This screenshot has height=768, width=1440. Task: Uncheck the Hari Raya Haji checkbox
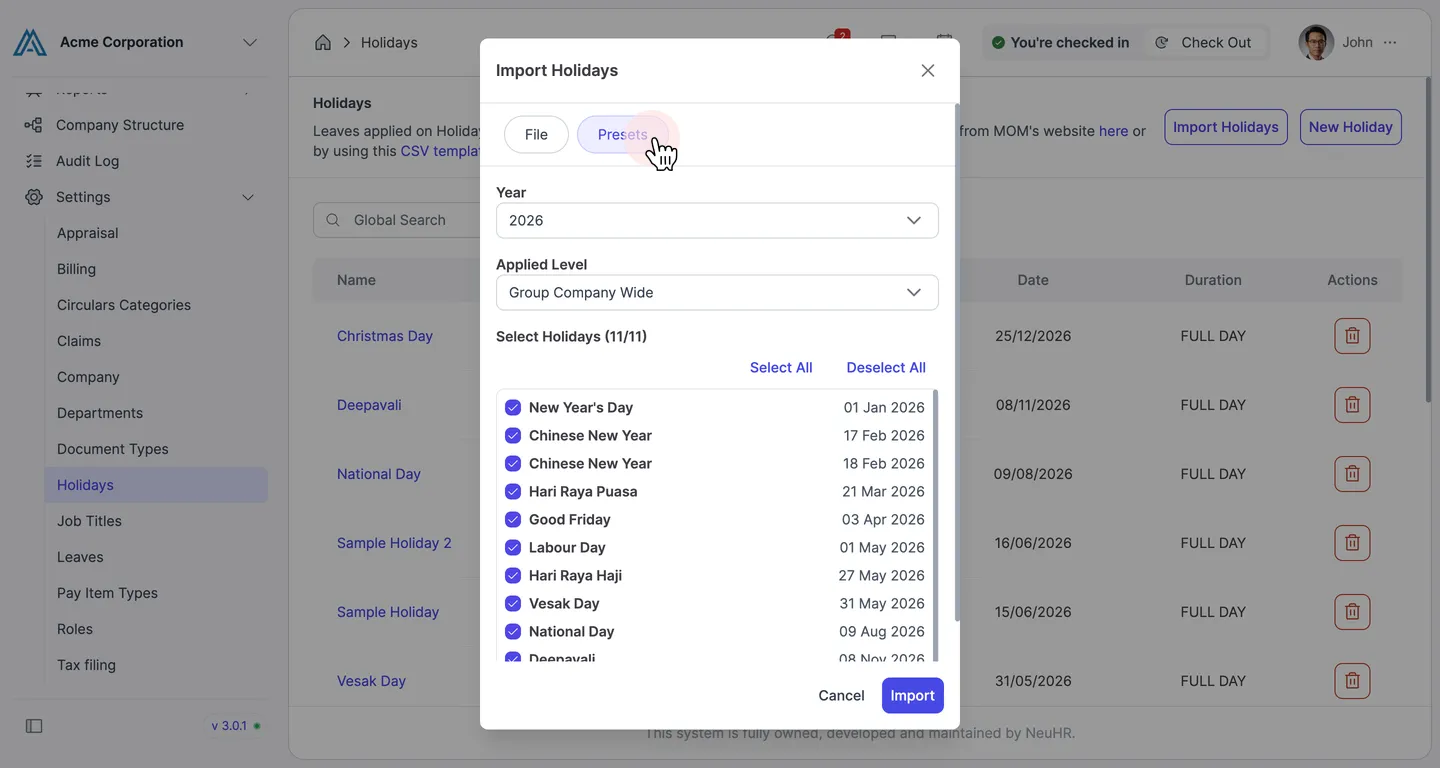tap(513, 575)
